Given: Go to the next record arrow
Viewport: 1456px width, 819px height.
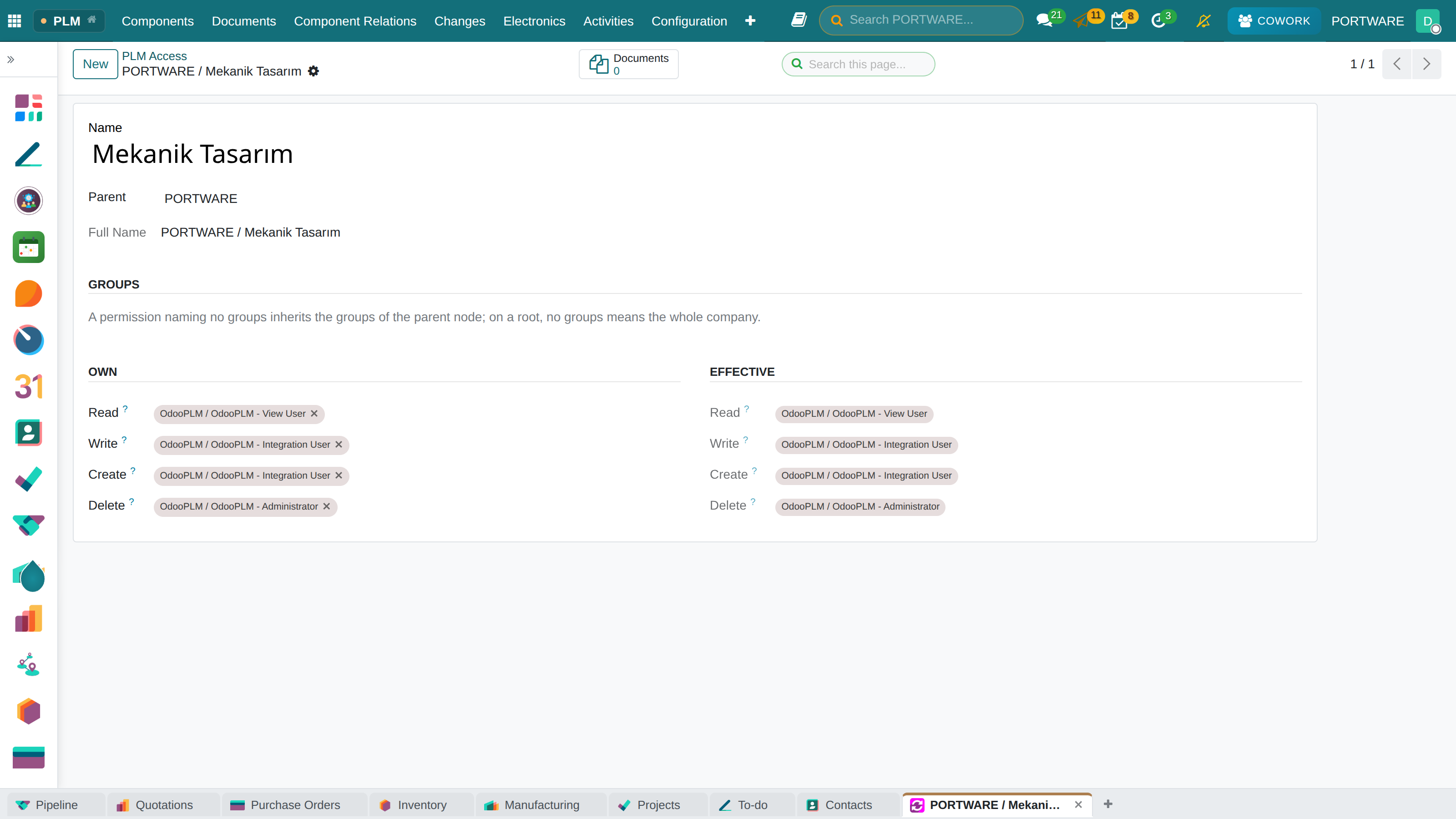Looking at the screenshot, I should tap(1426, 64).
